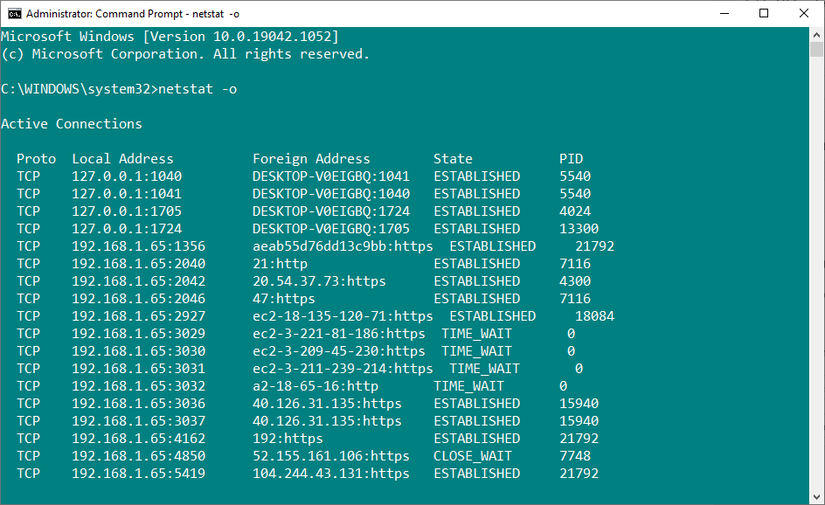Click the 'netstat -o' command text
825x505 pixels.
197,89
